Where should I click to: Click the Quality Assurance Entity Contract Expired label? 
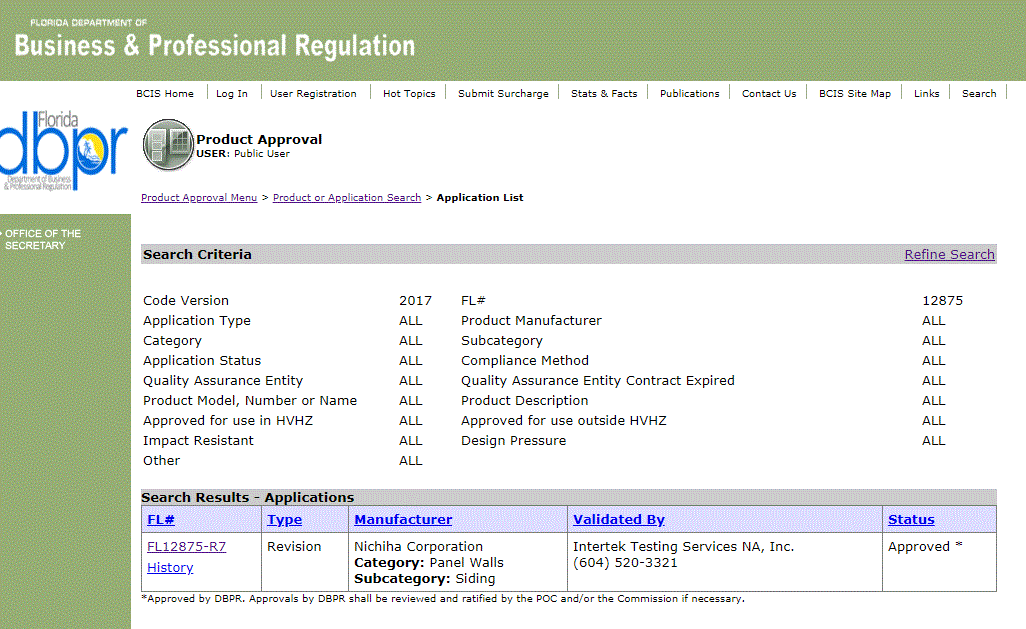coord(597,380)
